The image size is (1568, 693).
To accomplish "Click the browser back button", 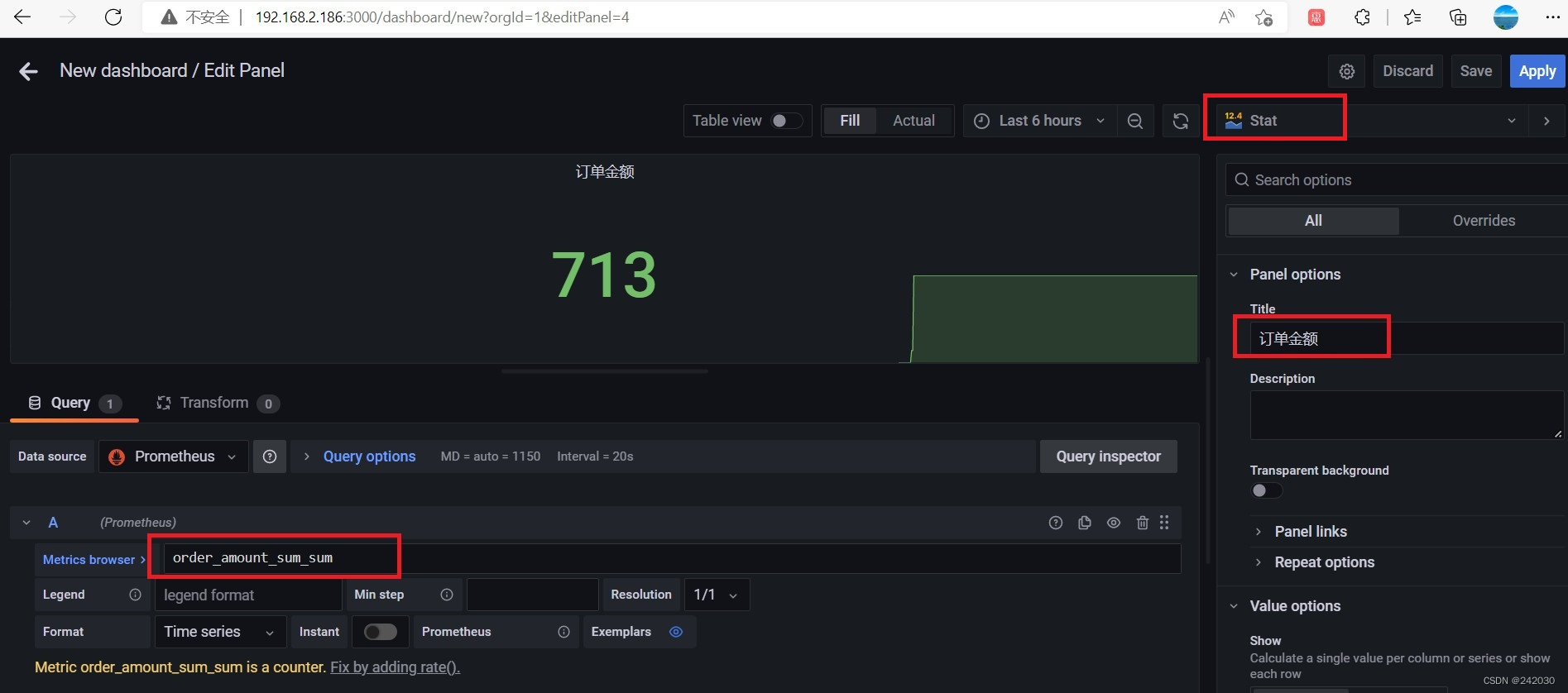I will (x=22, y=17).
